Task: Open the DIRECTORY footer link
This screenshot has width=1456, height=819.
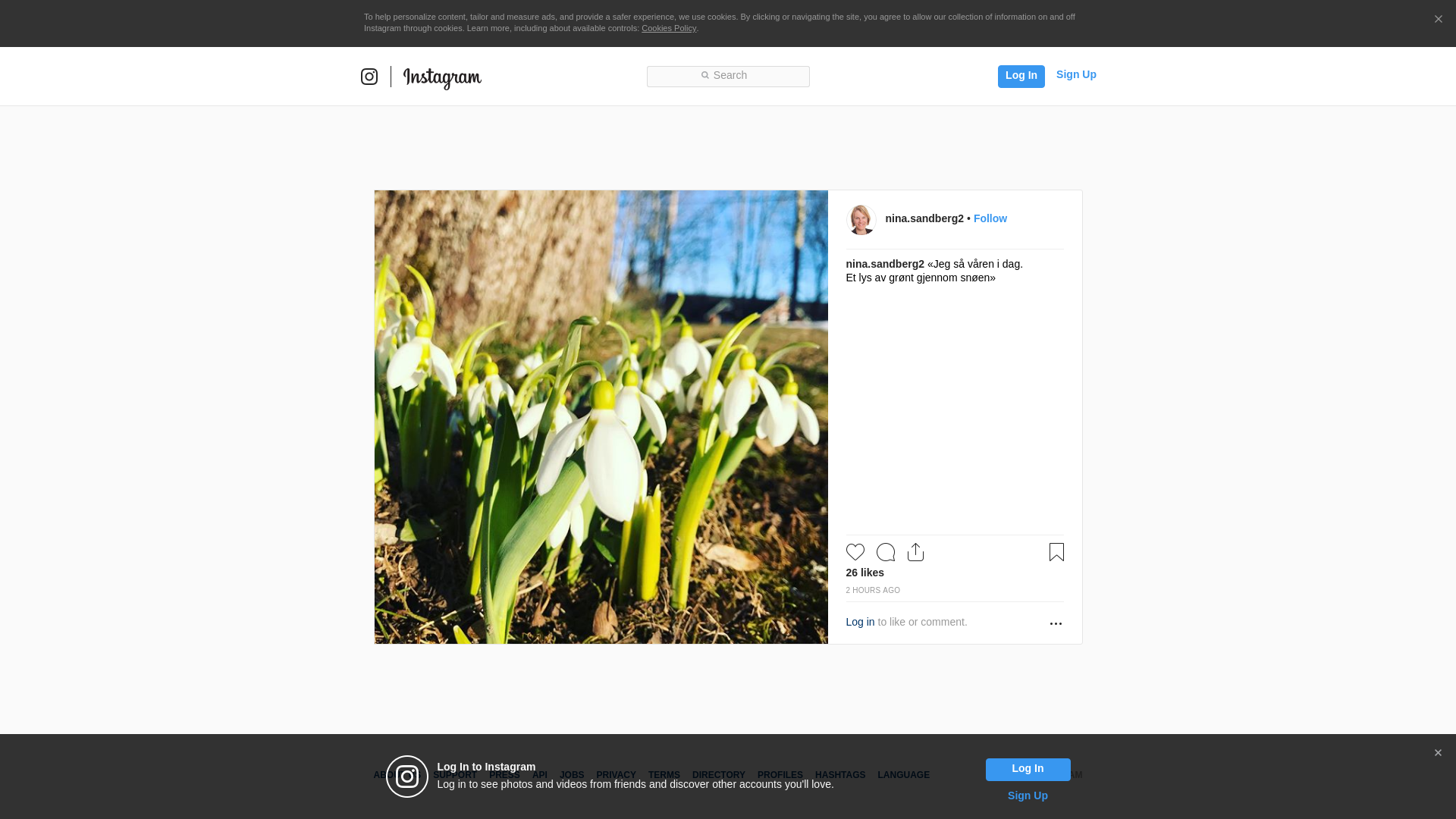Action: coord(718,775)
